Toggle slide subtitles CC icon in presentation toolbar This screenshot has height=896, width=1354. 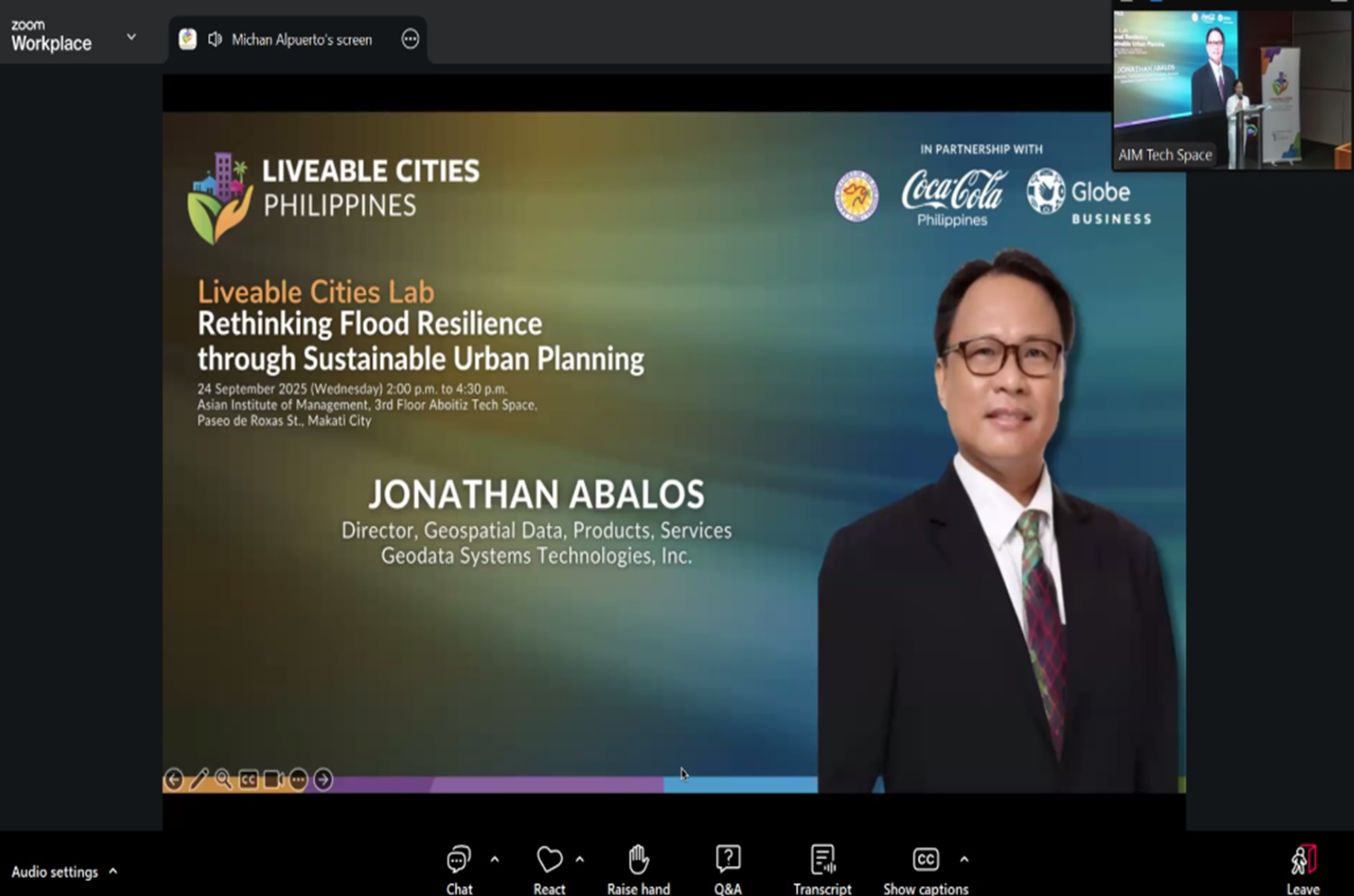point(248,779)
